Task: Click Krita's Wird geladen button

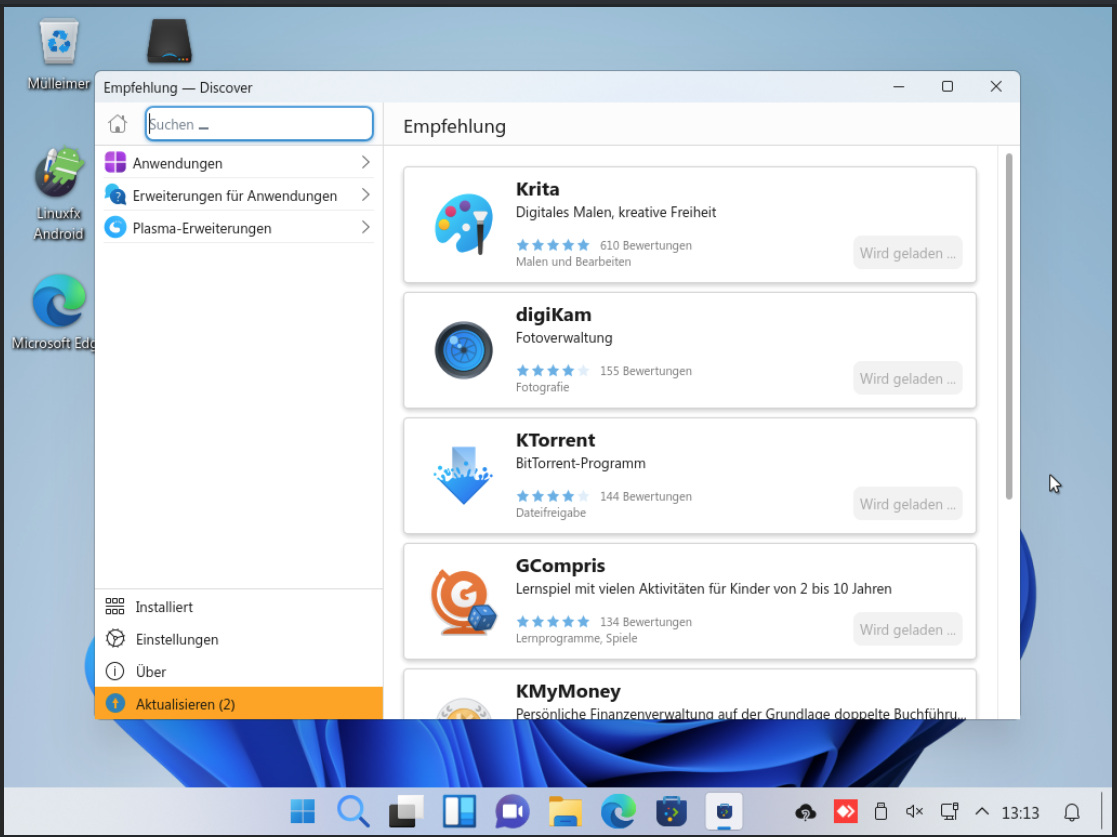Action: (908, 253)
